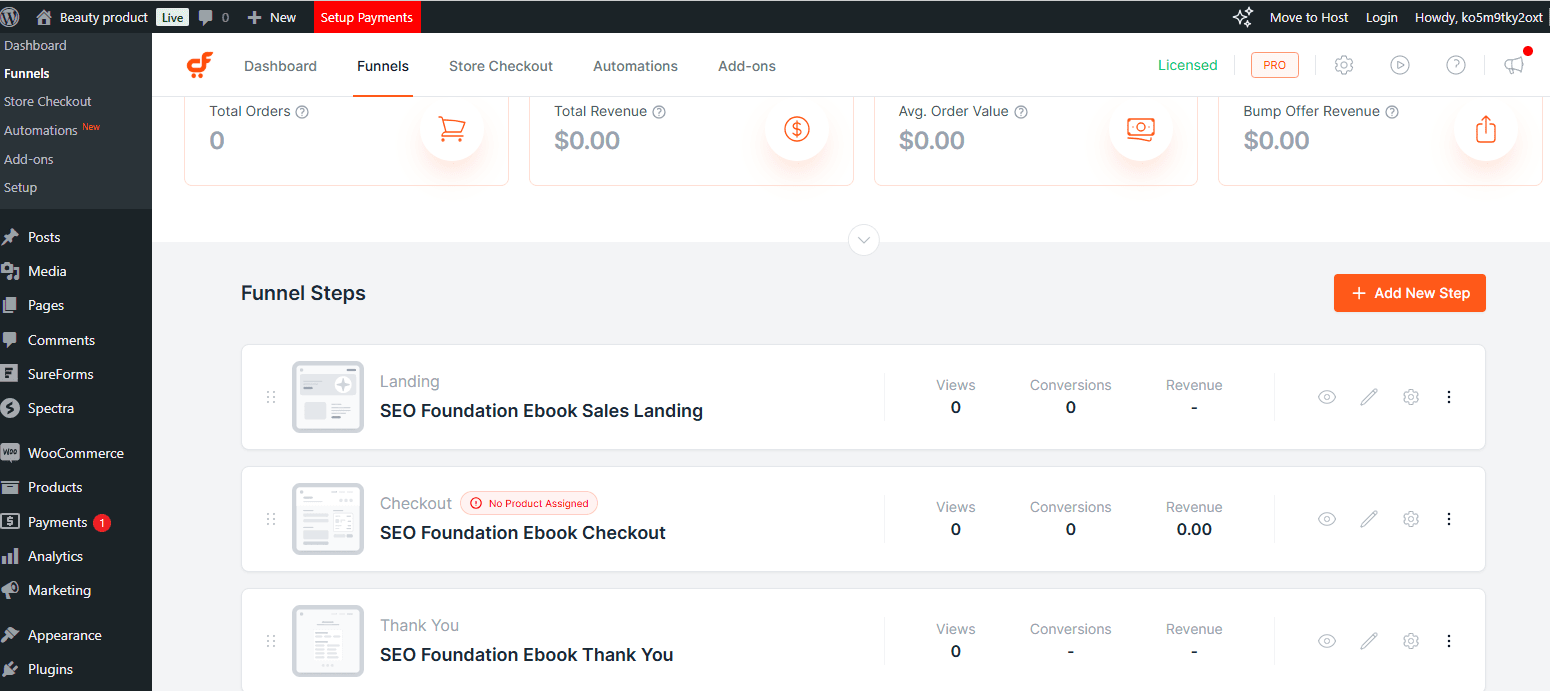Screen dimensions: 1550x691
Task: Click the Total Orders info tooltip icon
Action: pos(302,112)
